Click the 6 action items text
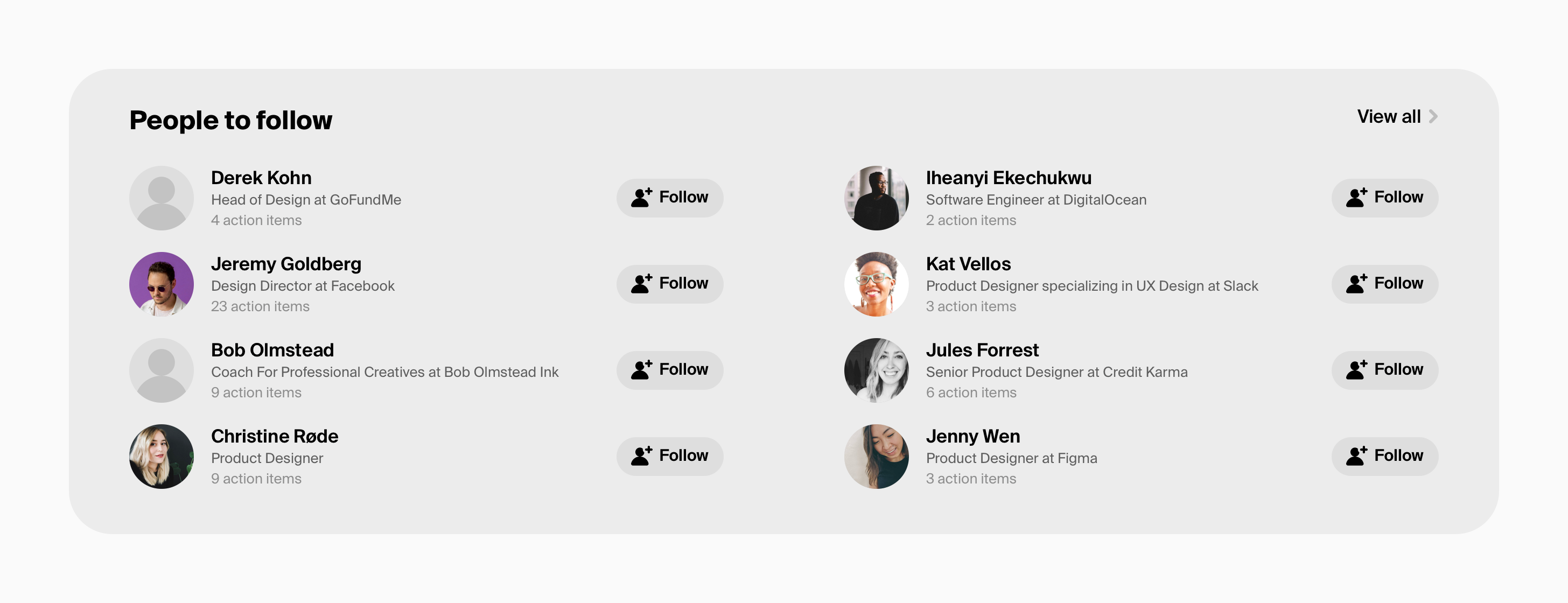The height and width of the screenshot is (603, 1568). click(x=971, y=393)
